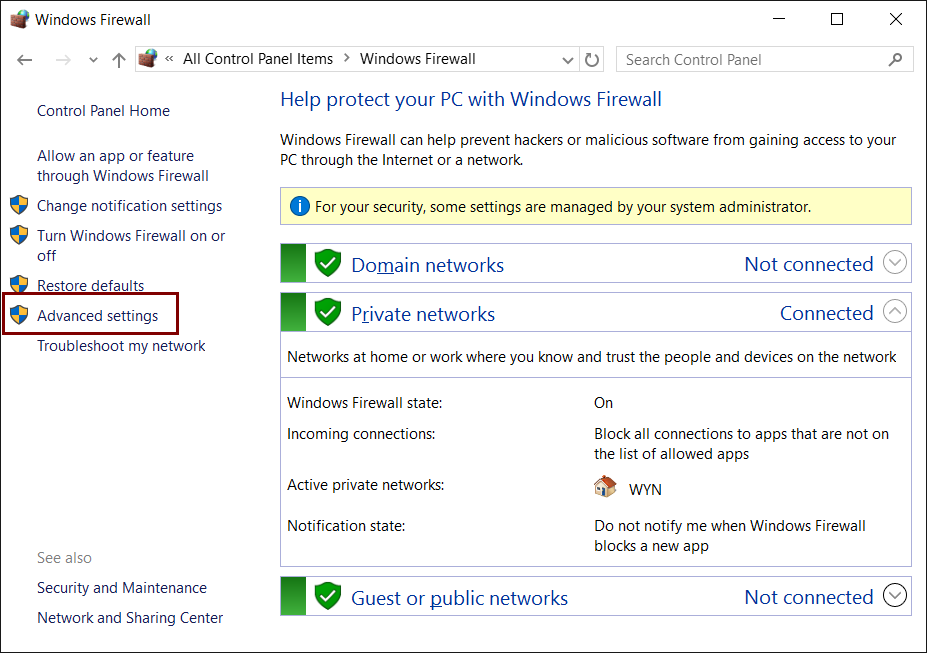Open Security and Maintenance
Viewport: 927px width, 653px height.
pos(122,588)
